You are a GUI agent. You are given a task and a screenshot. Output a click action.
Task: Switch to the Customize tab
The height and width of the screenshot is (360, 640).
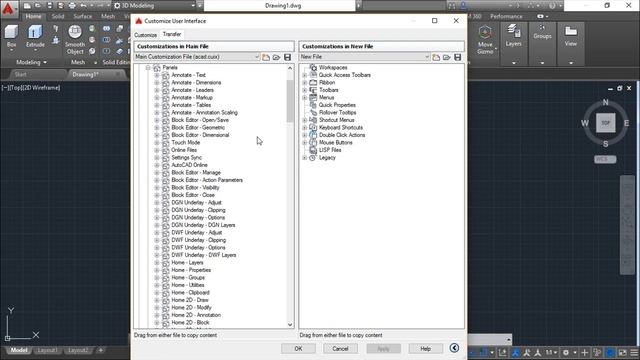(145, 35)
